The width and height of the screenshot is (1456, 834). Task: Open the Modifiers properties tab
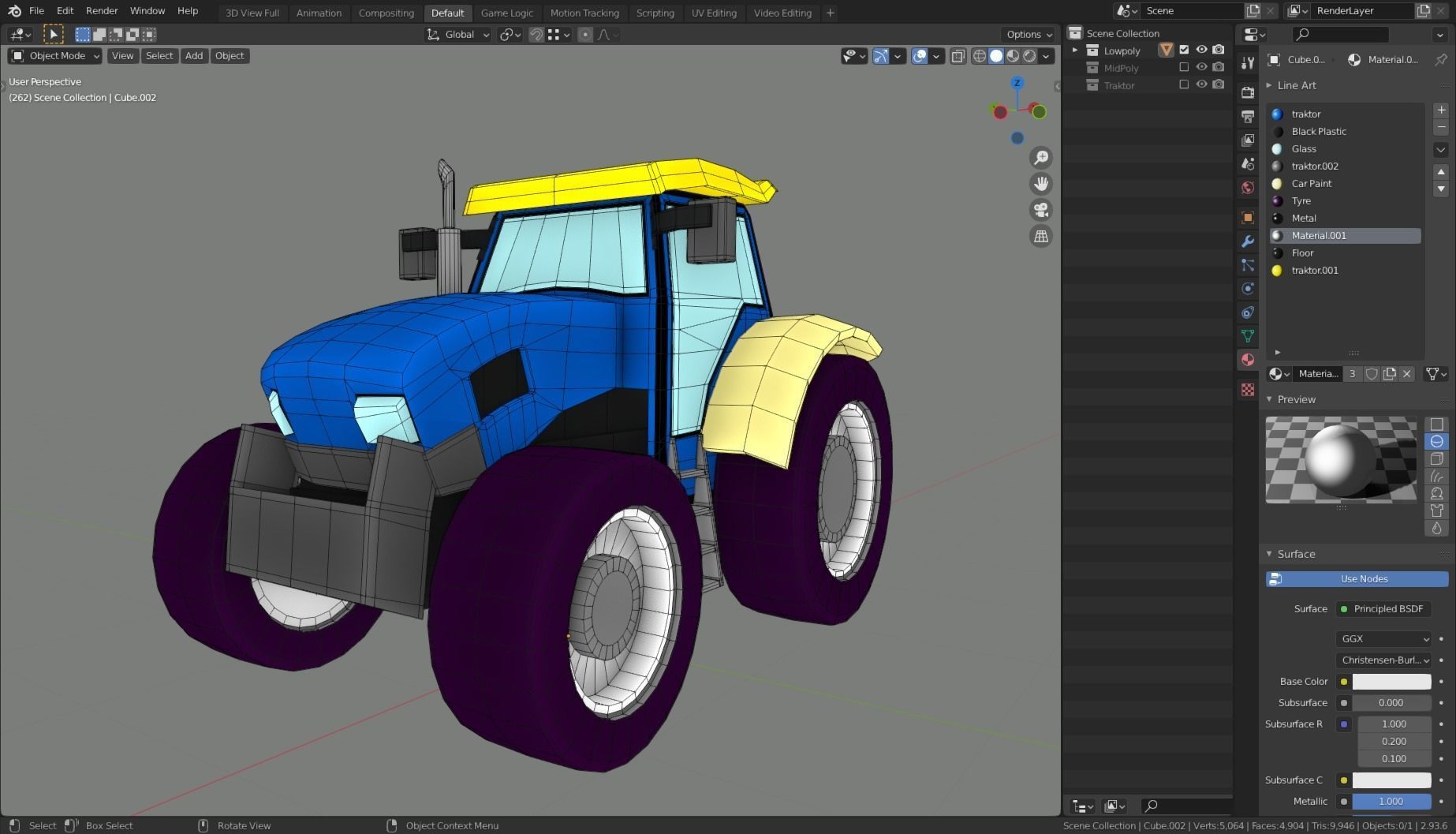coord(1248,241)
